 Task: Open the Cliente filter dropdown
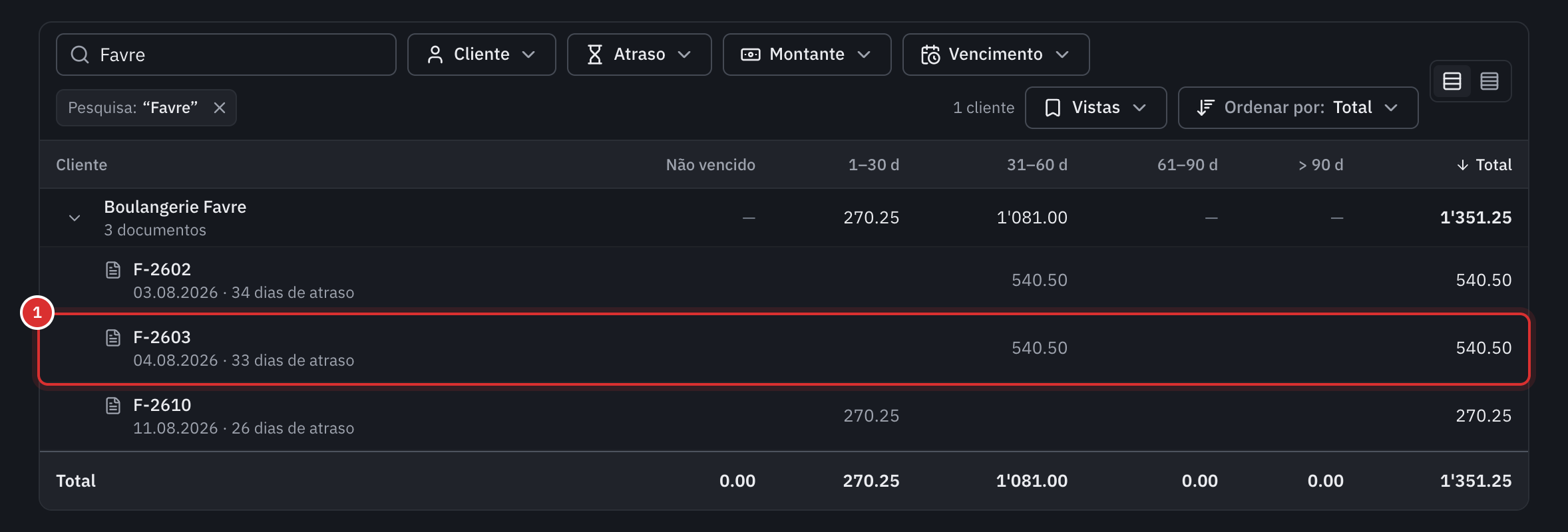click(x=482, y=55)
